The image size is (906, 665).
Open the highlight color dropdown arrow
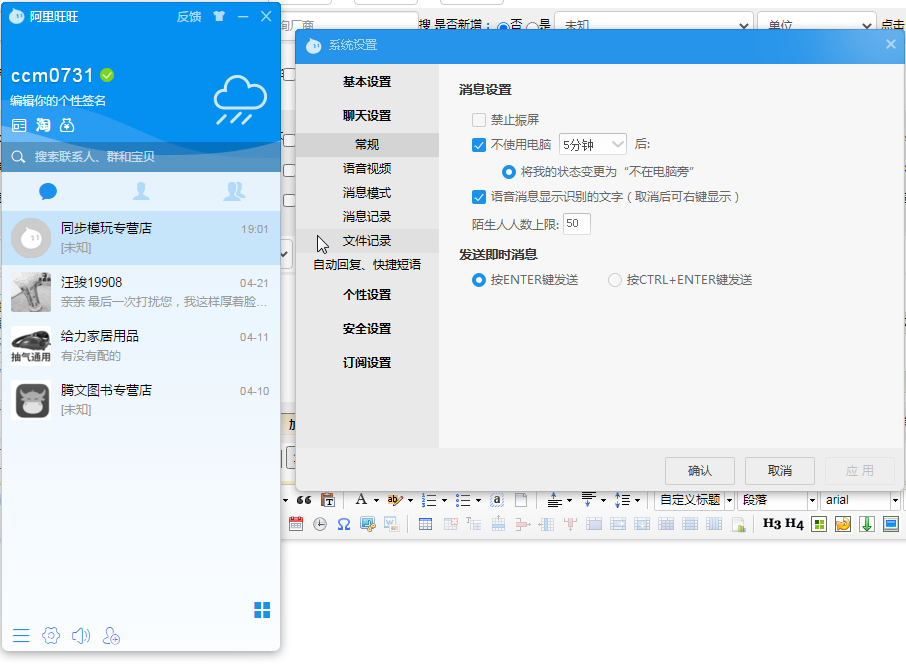[x=410, y=500]
